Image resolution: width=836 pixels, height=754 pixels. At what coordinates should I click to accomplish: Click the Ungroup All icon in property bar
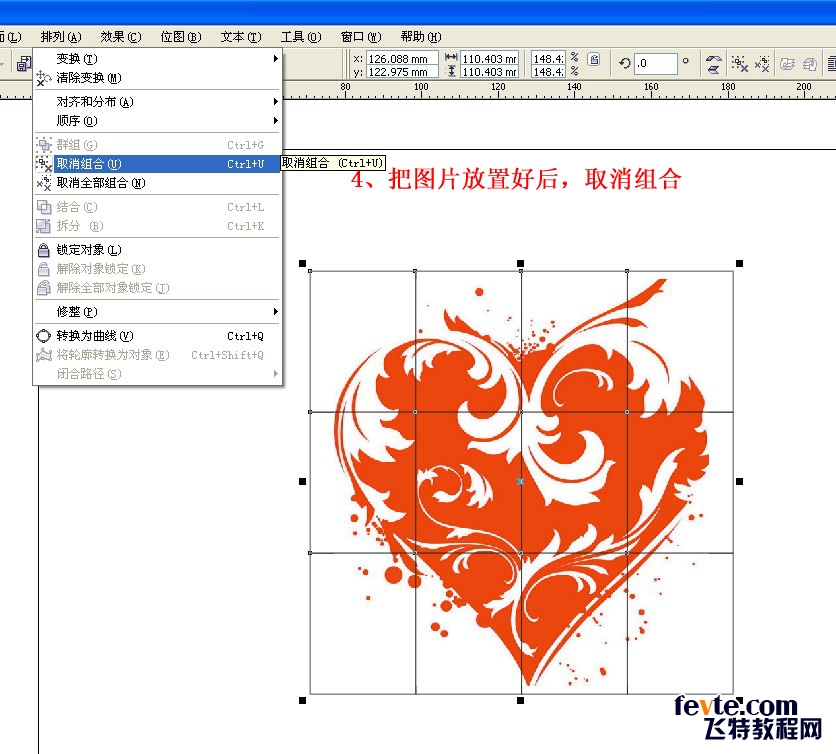click(762, 64)
